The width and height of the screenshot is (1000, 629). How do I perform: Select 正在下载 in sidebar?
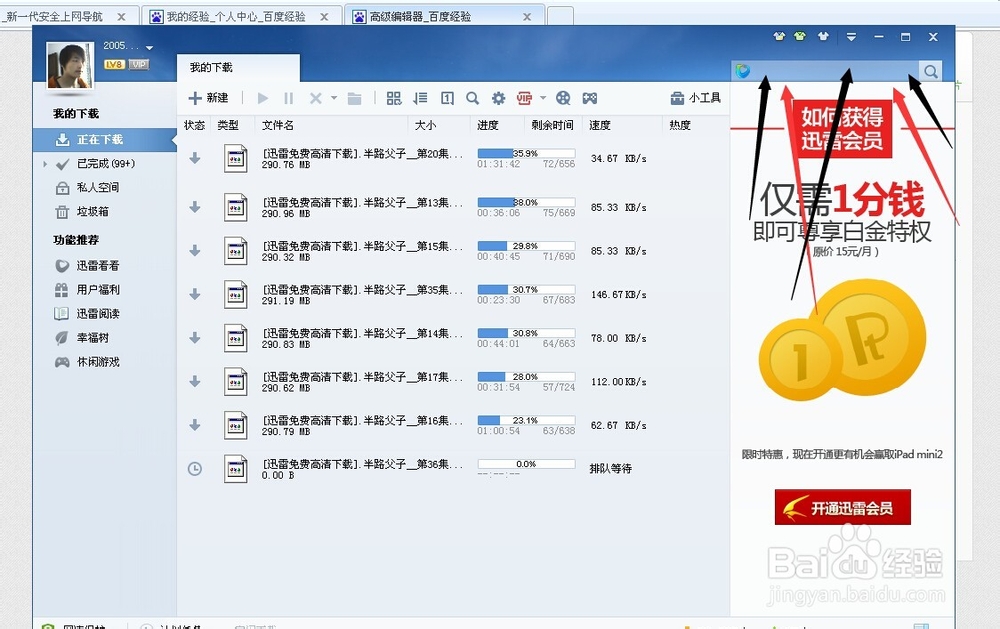pos(105,139)
